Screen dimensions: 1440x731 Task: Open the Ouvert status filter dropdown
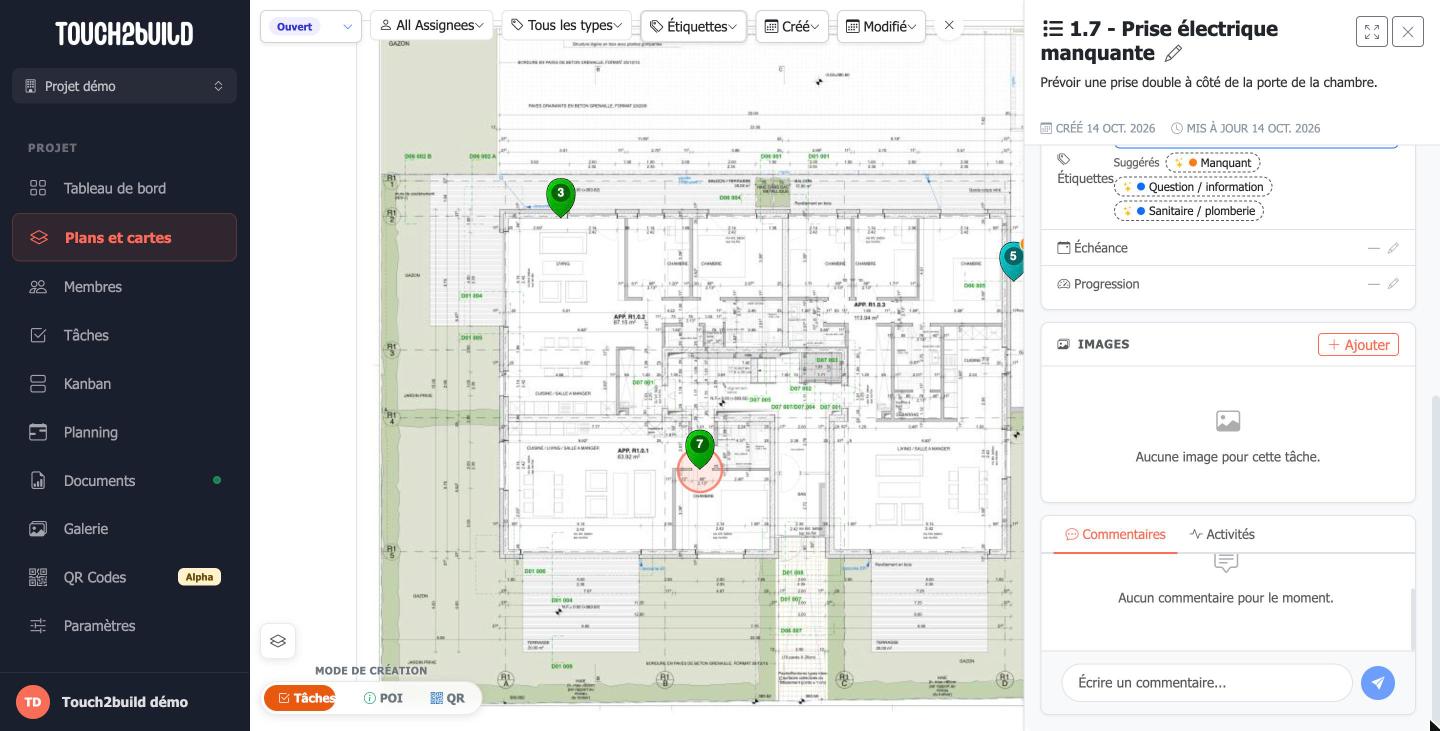311,27
